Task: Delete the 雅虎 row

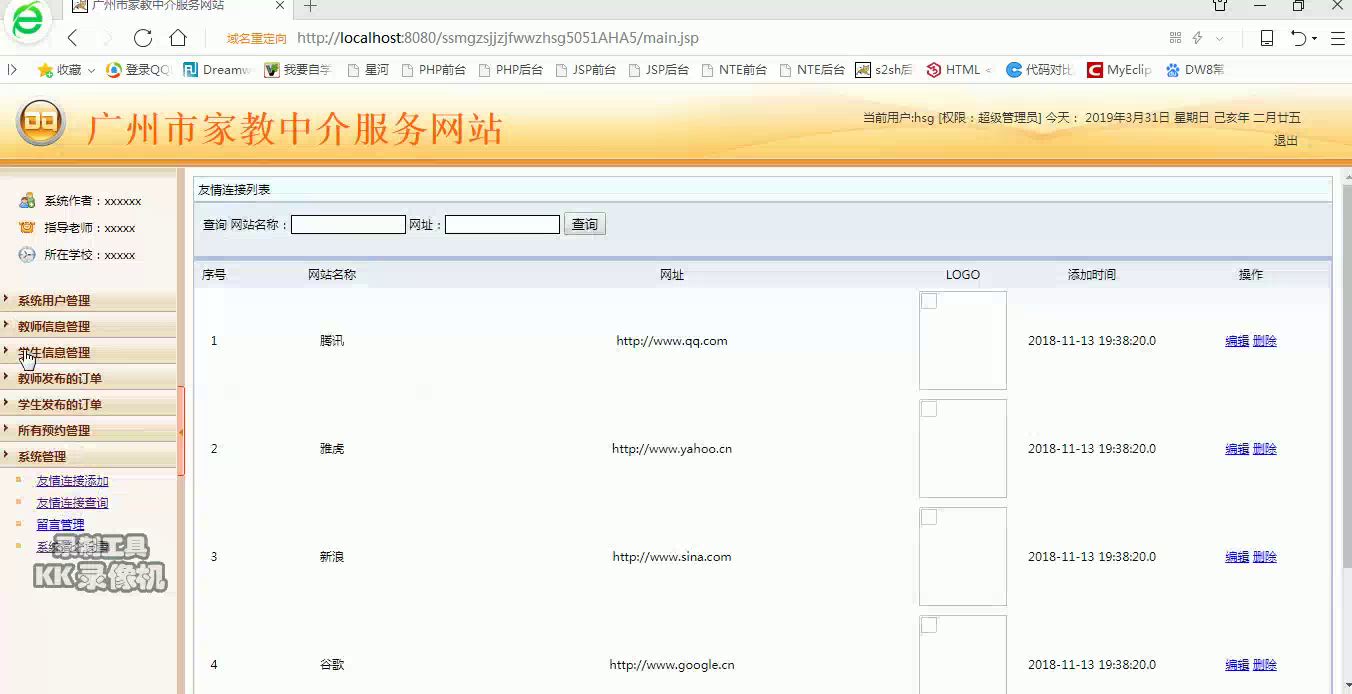Action: click(x=1265, y=449)
